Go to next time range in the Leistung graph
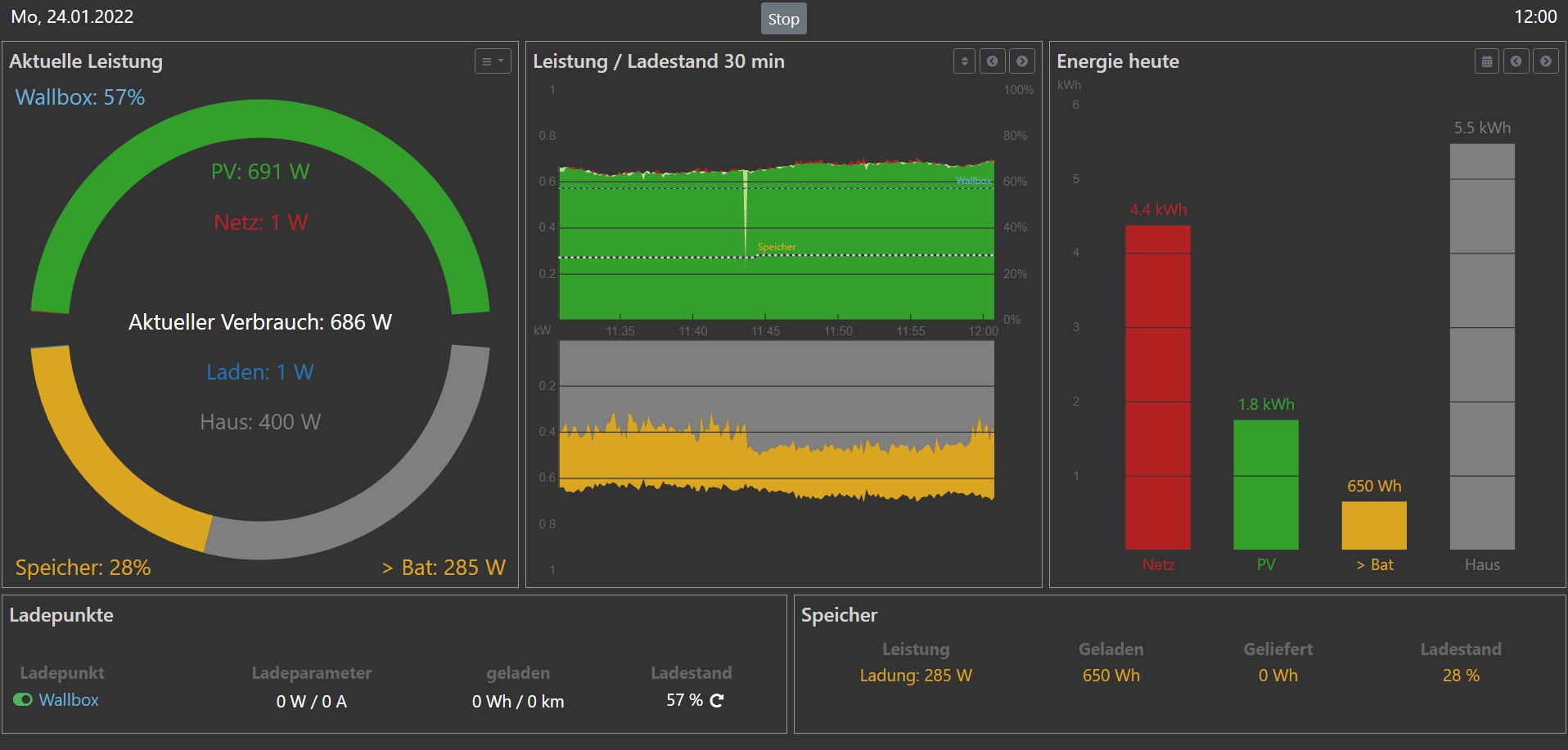 1022,61
